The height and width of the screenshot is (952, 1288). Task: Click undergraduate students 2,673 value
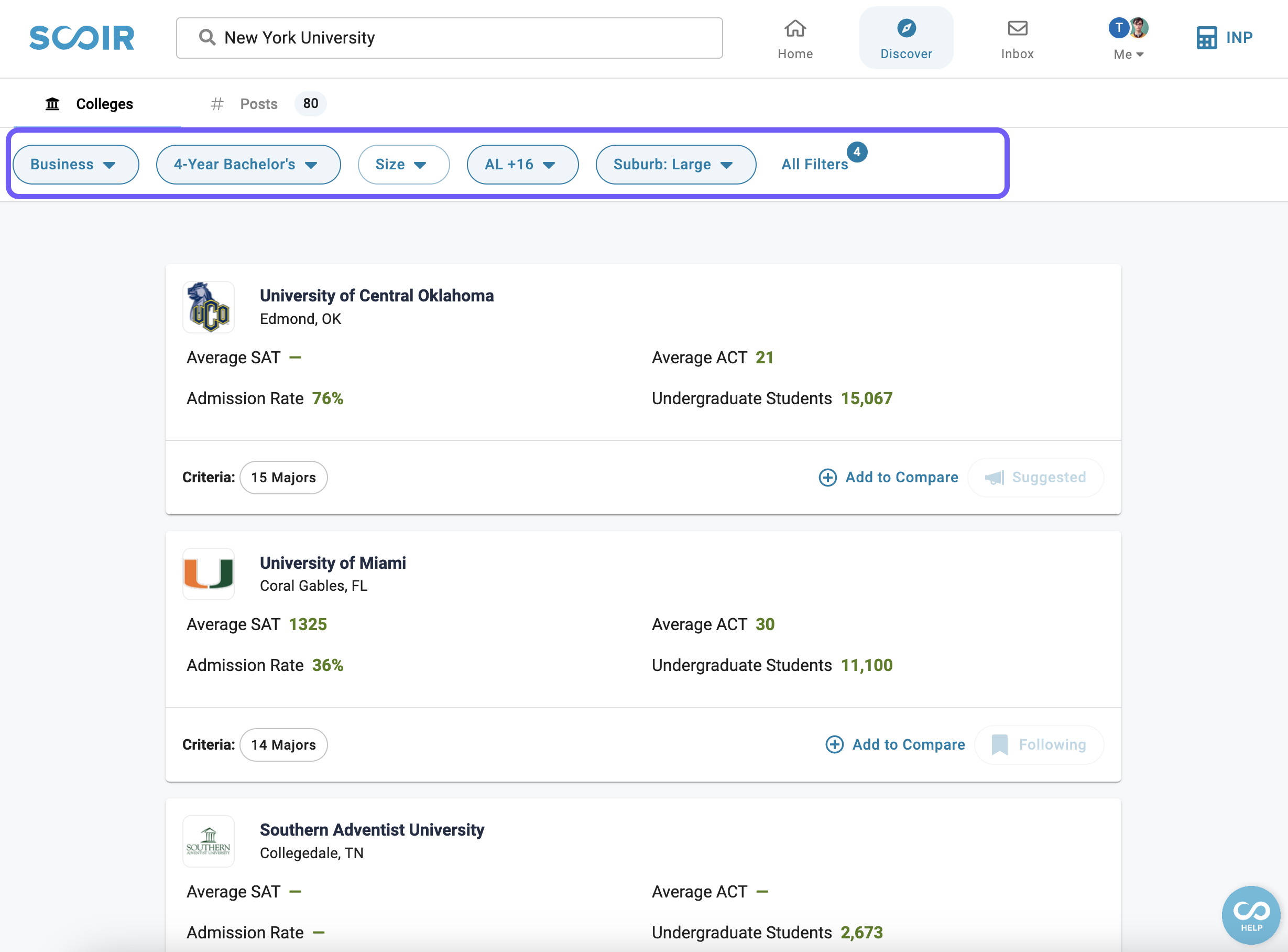tap(861, 933)
